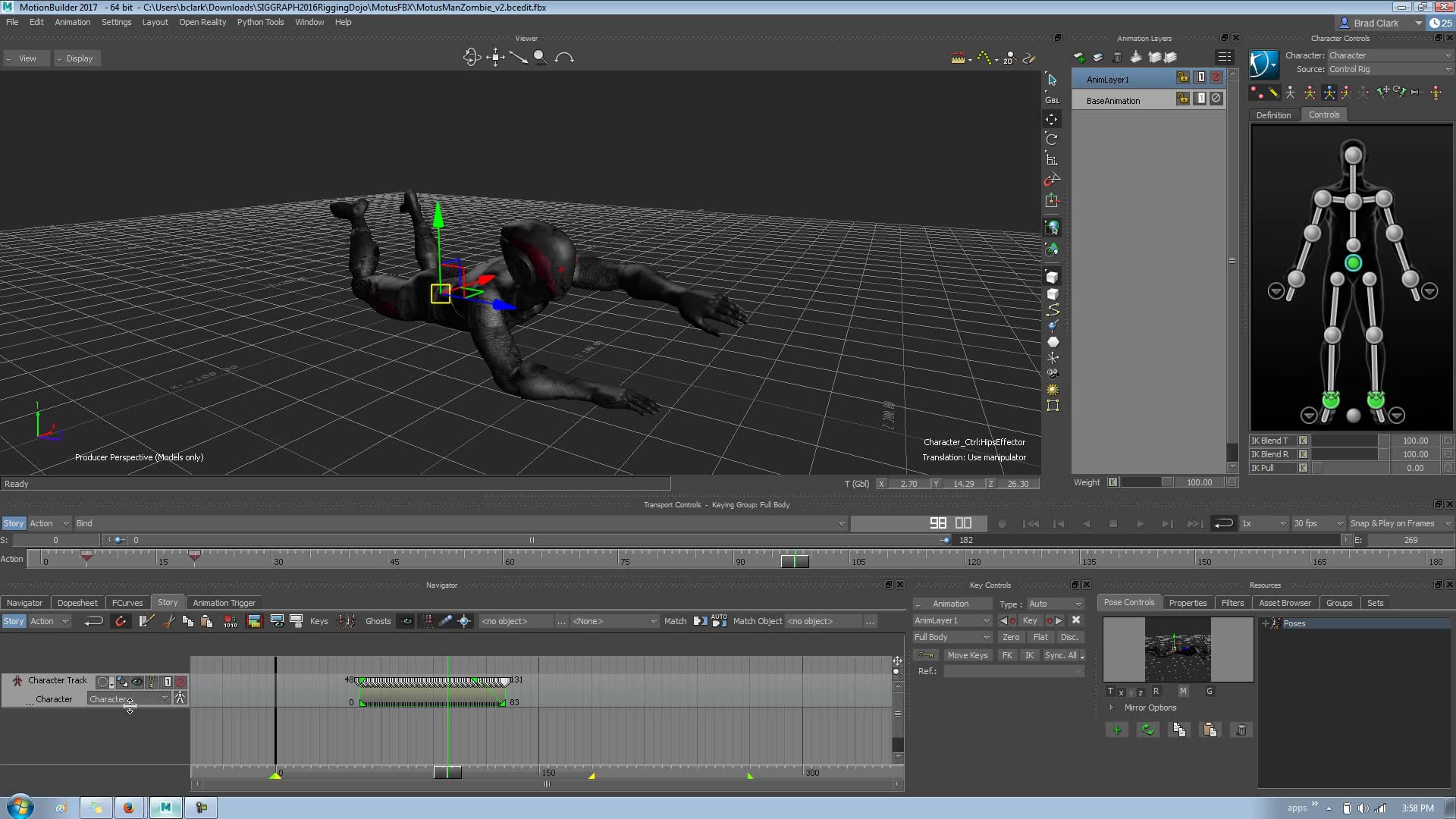Screen dimensions: 1456x819
Task: Toggle solo on the Character Track
Action: tap(167, 682)
